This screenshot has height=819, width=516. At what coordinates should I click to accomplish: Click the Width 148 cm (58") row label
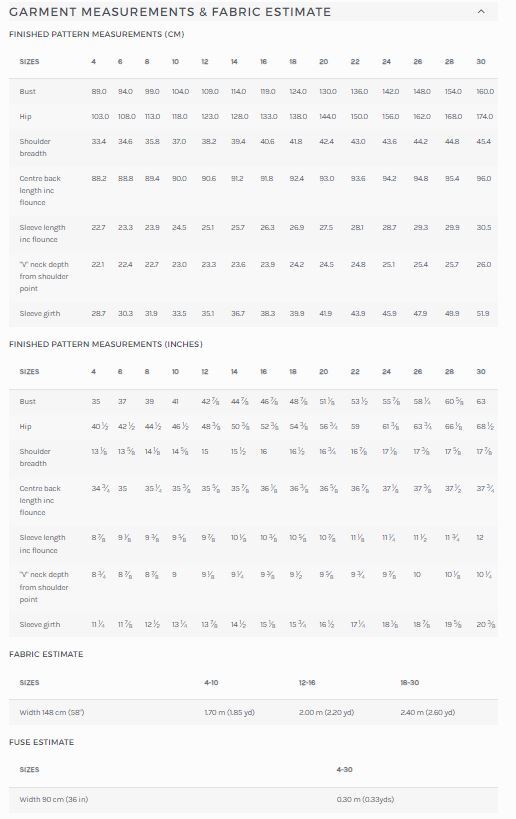52,712
